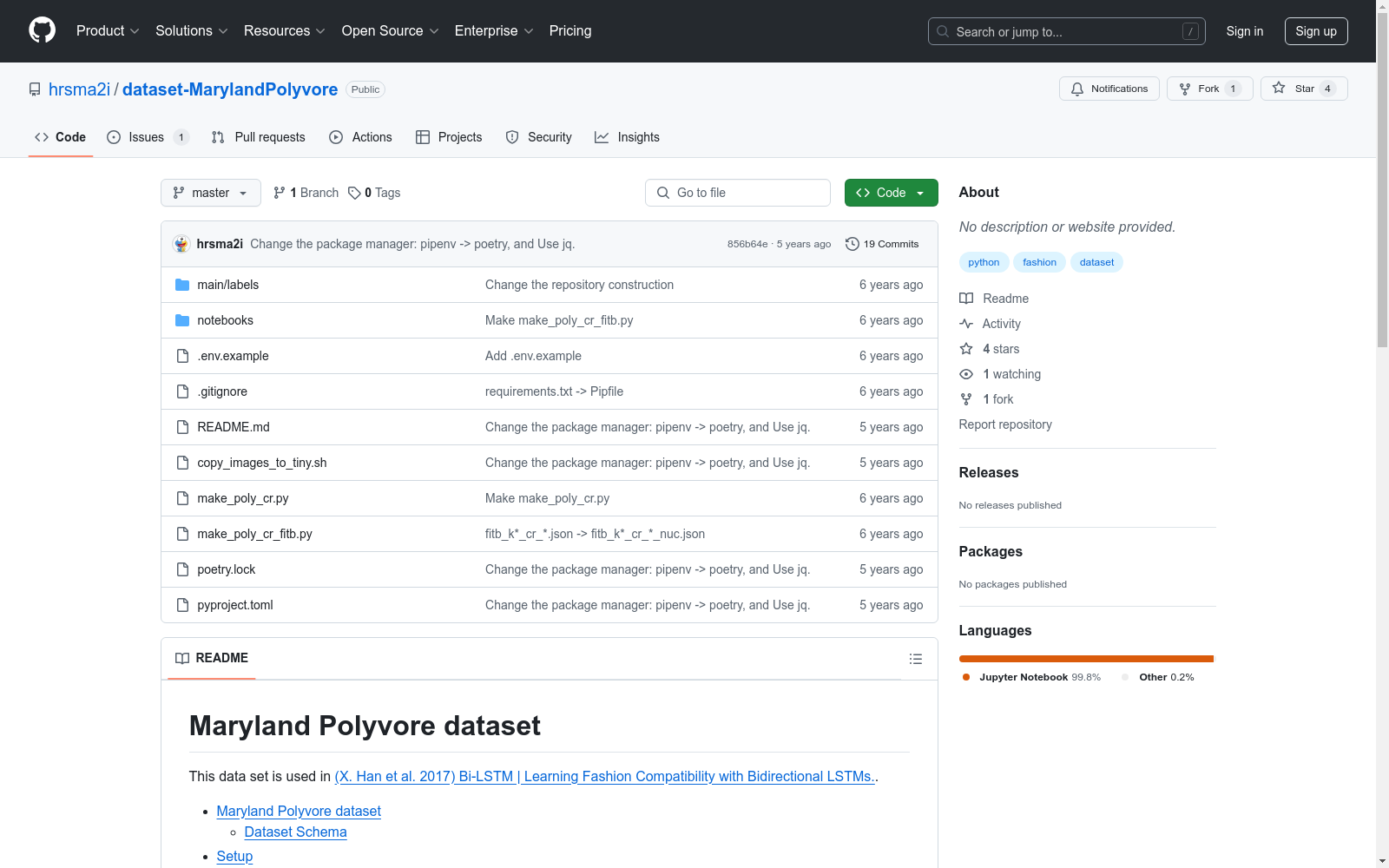
Task: Focus the Search or jump to field
Action: (x=1067, y=31)
